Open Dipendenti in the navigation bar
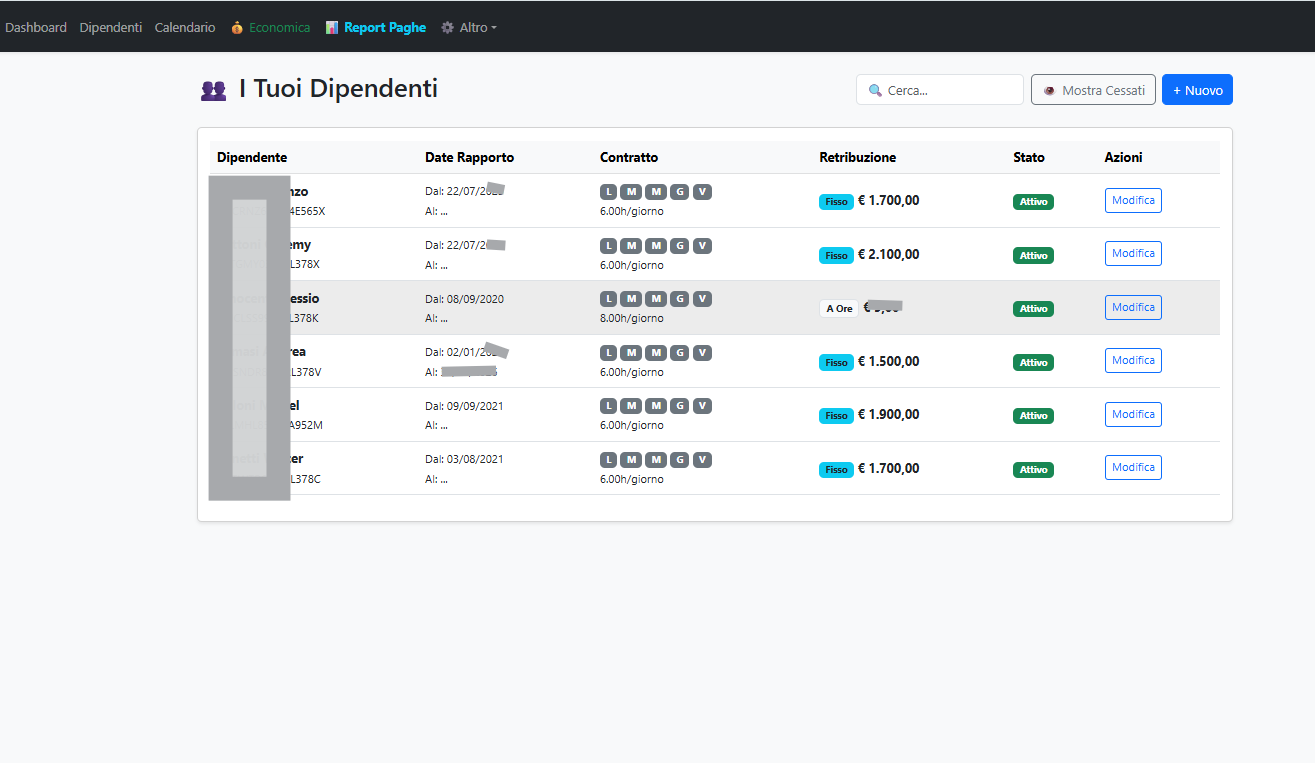 point(110,28)
